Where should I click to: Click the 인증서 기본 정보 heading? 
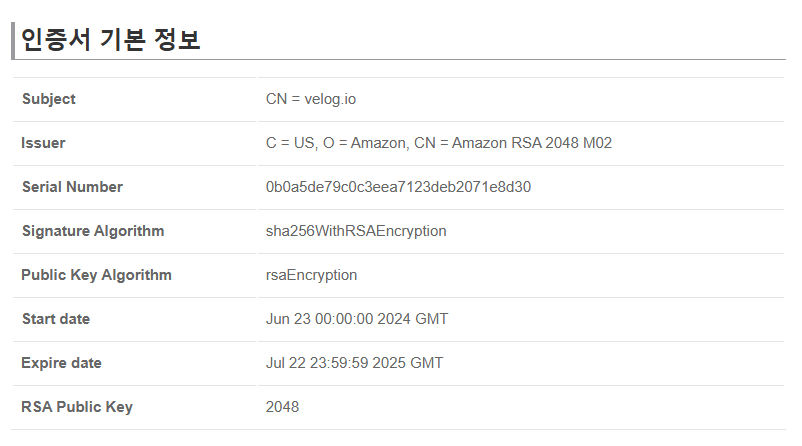pyautogui.click(x=110, y=39)
